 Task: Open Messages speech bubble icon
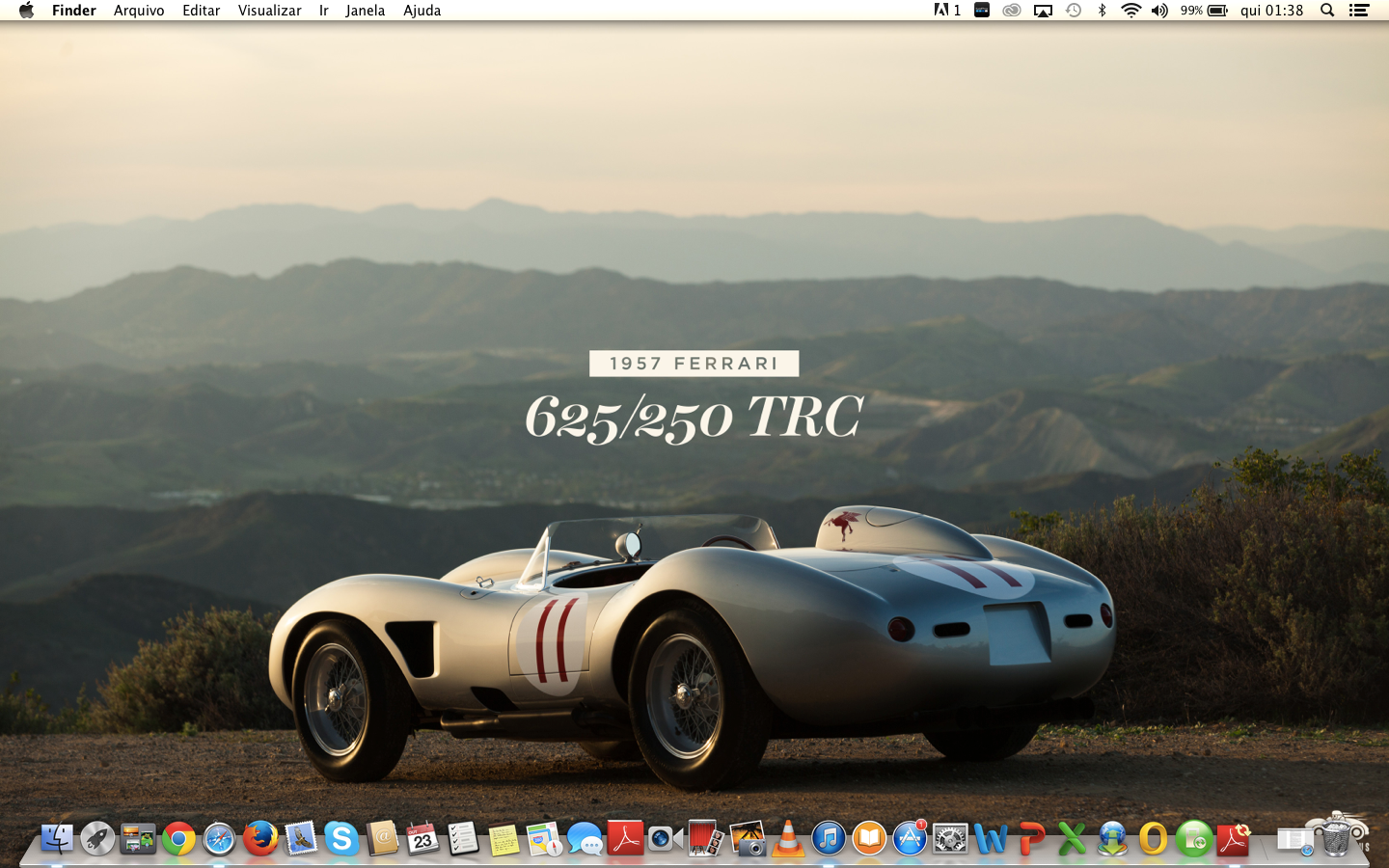585,838
